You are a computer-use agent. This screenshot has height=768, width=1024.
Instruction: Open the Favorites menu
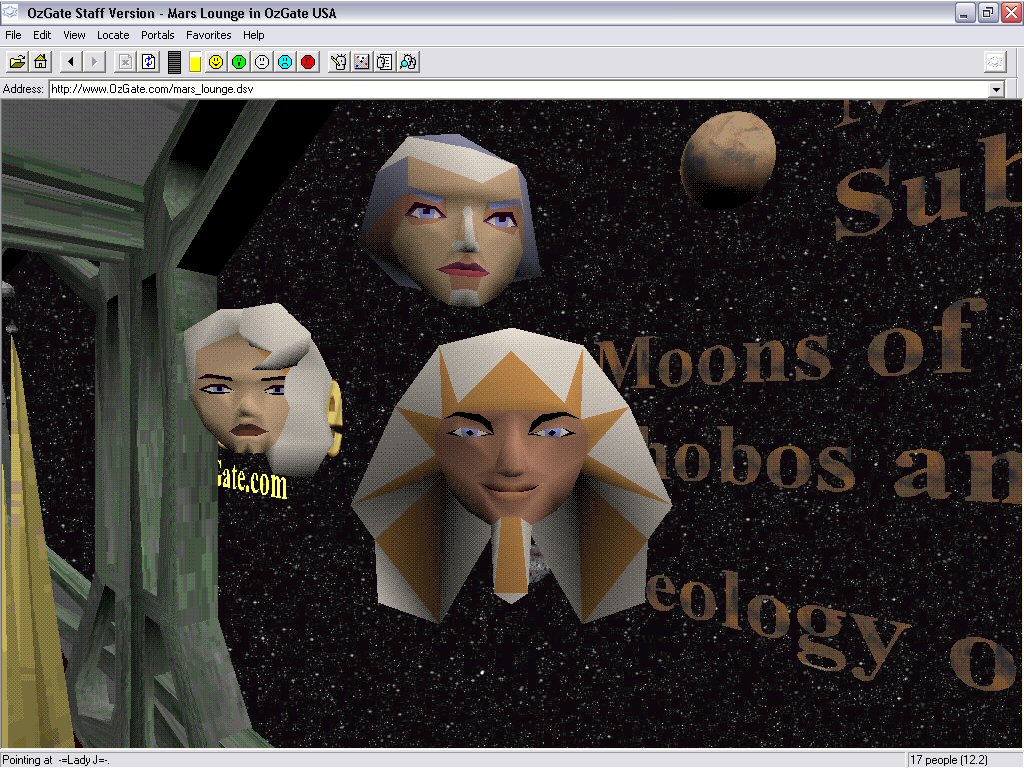[208, 35]
